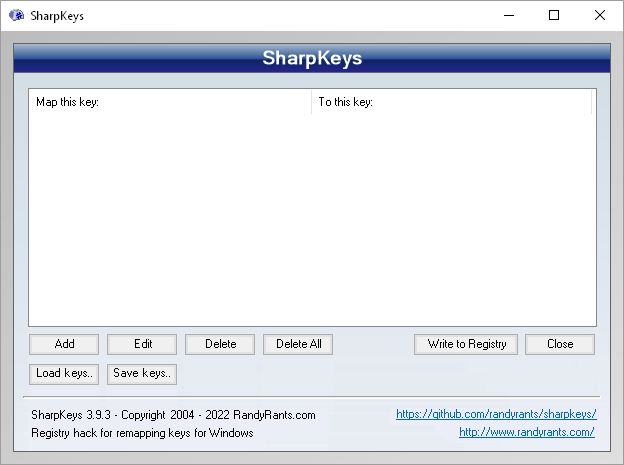This screenshot has width=624, height=465.
Task: Visit the www.randyrants.com link
Action: (527, 432)
